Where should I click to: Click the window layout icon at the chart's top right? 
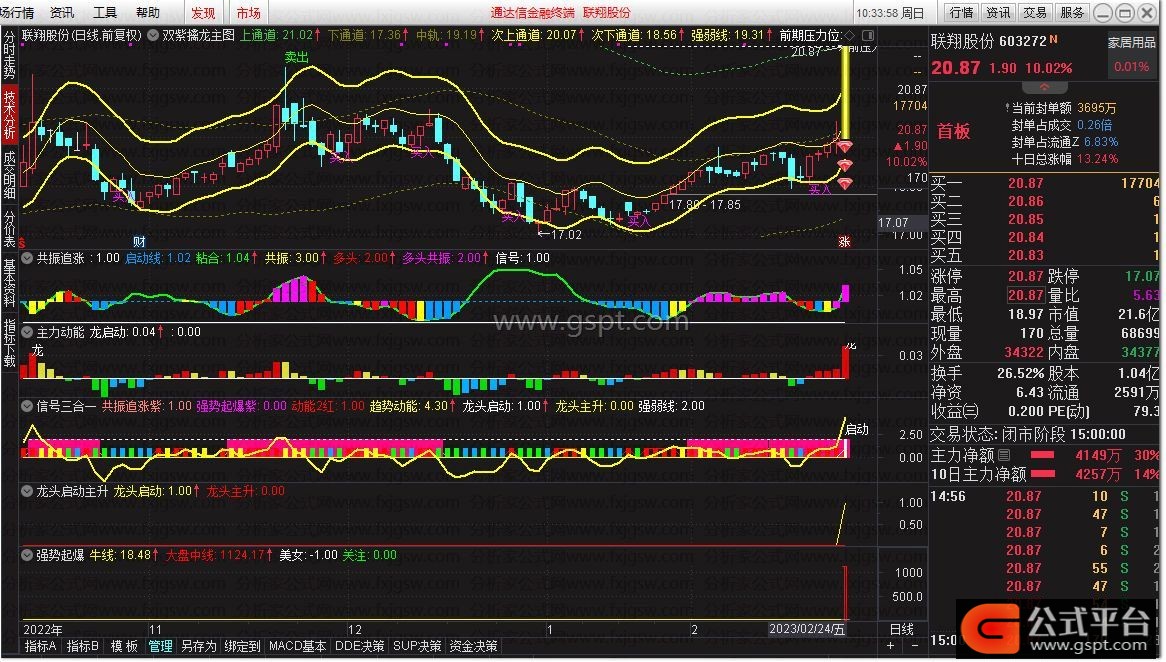click(868, 35)
